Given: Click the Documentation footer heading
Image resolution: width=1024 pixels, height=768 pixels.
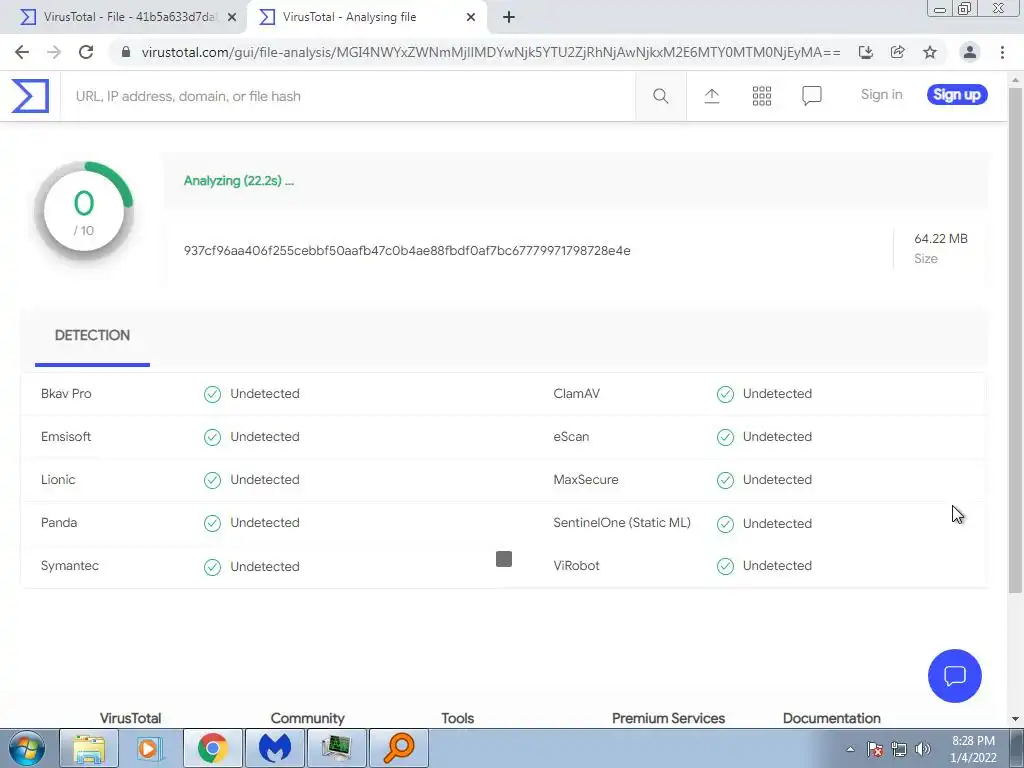Looking at the screenshot, I should [831, 718].
